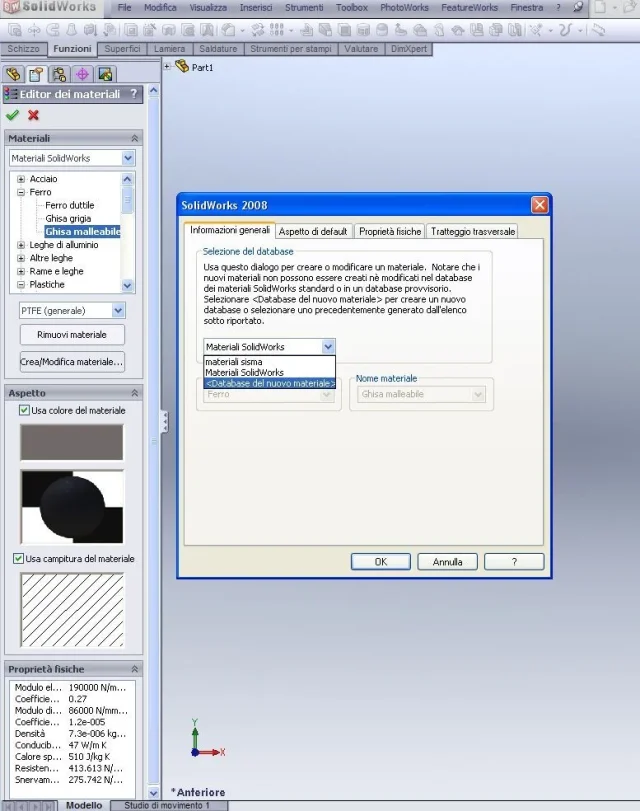Collapse the Materiali section chevron
Viewport: 640px width, 811px height.
point(135,138)
